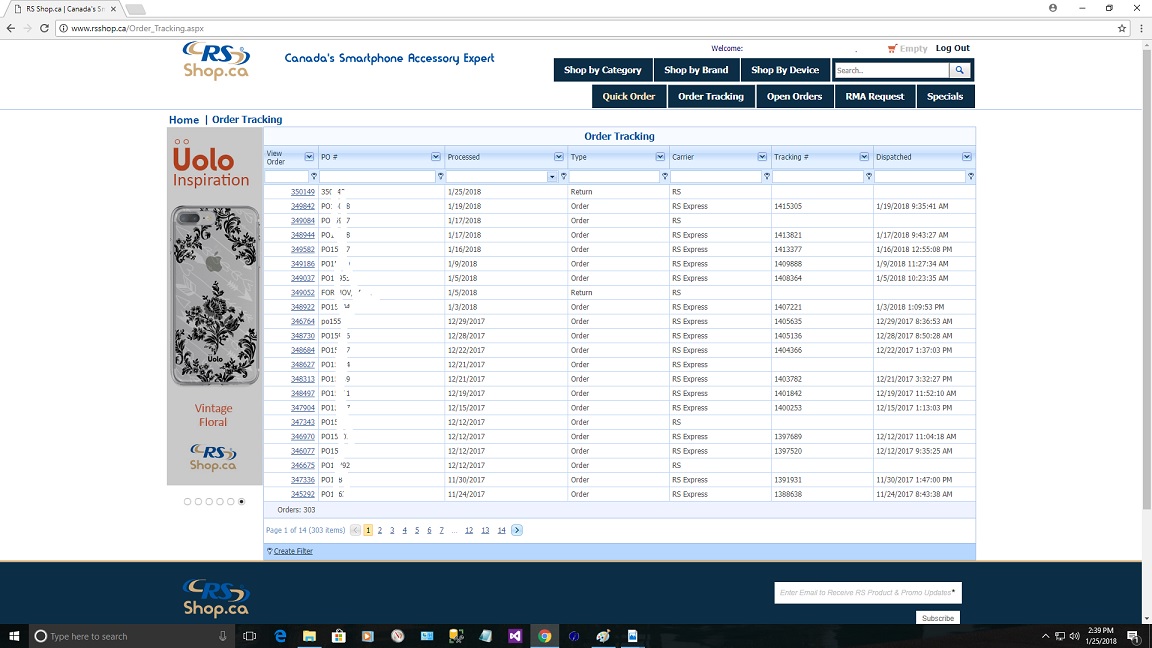The height and width of the screenshot is (648, 1152).
Task: Select second banner carousel dot
Action: click(x=198, y=502)
